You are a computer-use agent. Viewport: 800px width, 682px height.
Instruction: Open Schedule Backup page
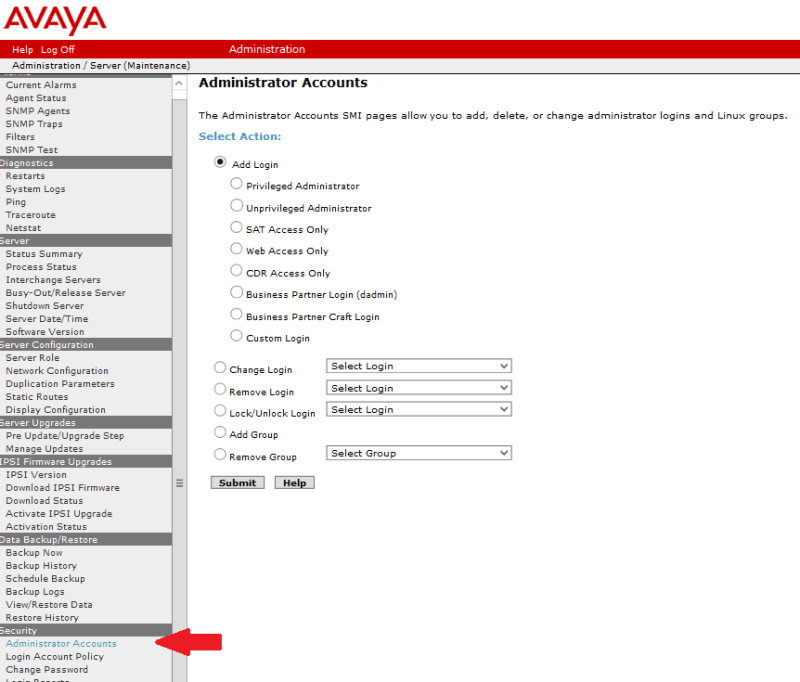(45, 579)
